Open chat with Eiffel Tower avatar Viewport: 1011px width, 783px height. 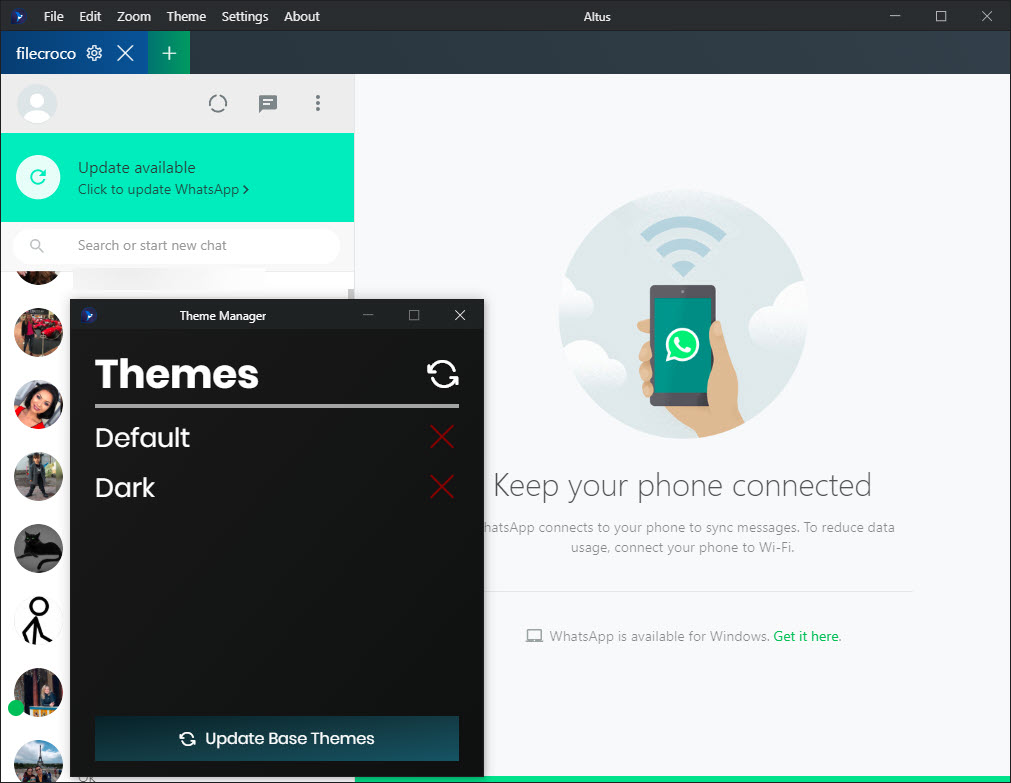pyautogui.click(x=38, y=762)
